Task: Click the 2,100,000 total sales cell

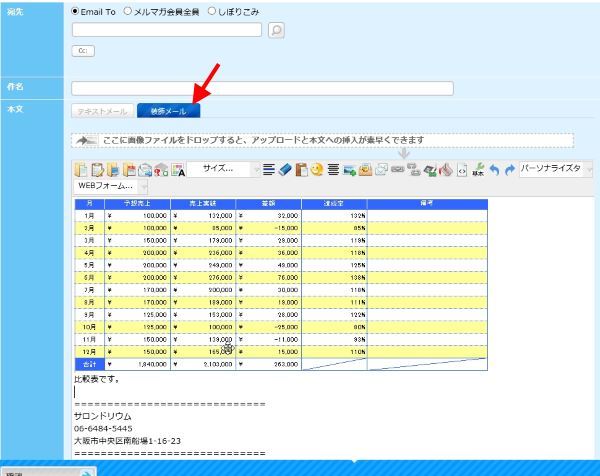Action: click(203, 364)
